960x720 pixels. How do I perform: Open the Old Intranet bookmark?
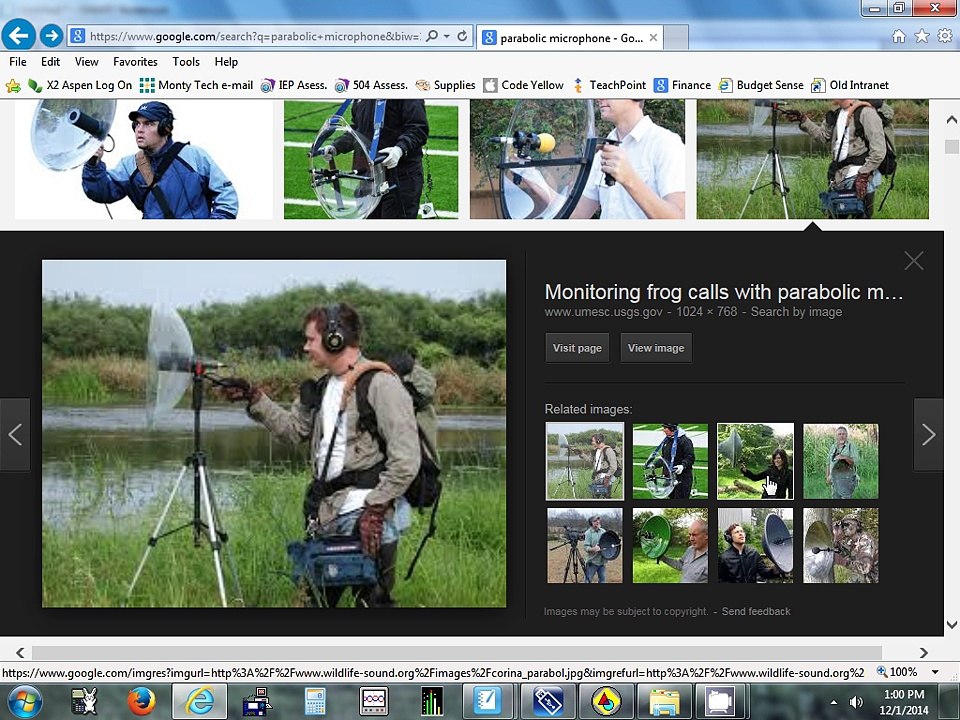(x=850, y=85)
